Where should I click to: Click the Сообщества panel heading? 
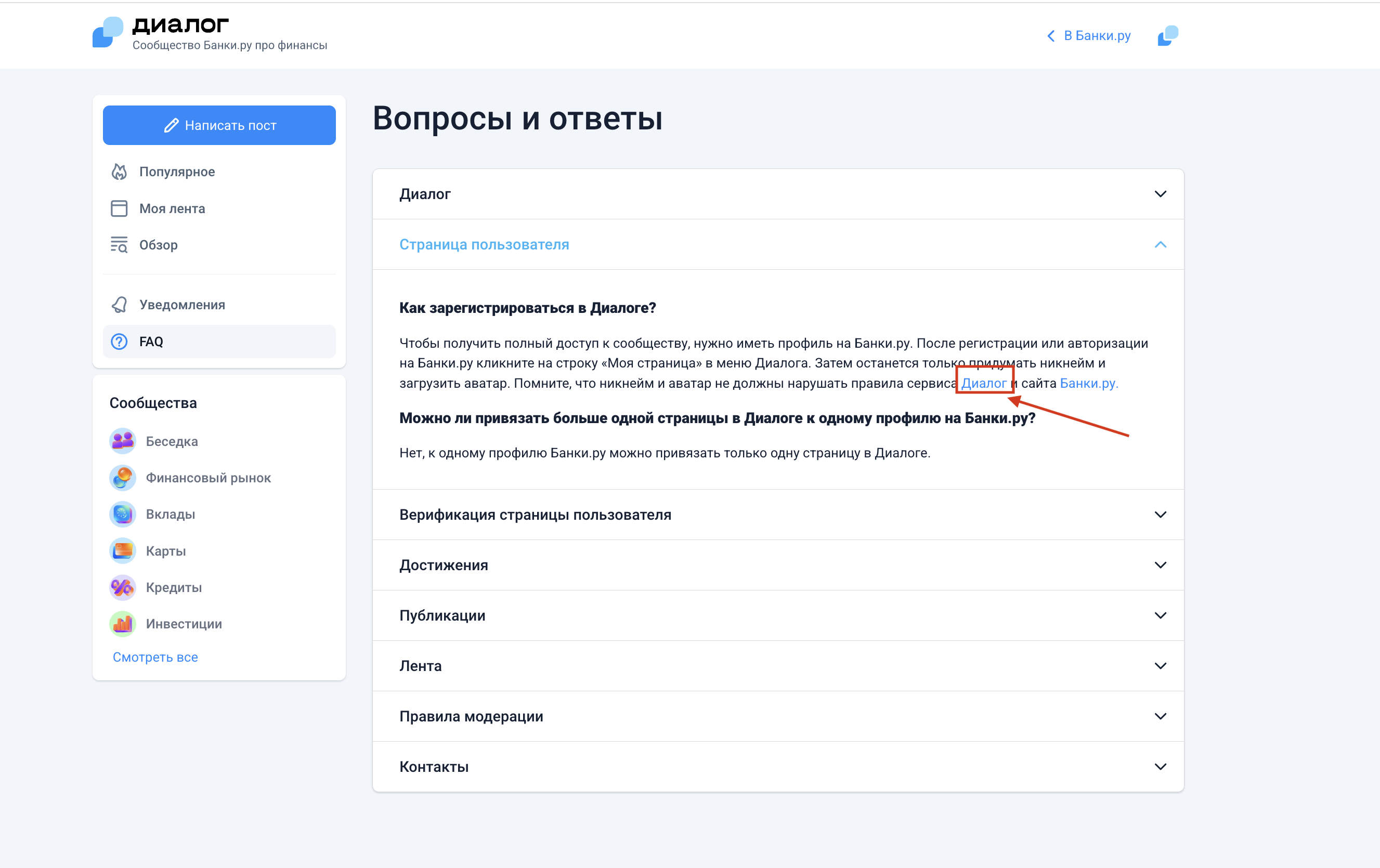tap(153, 403)
